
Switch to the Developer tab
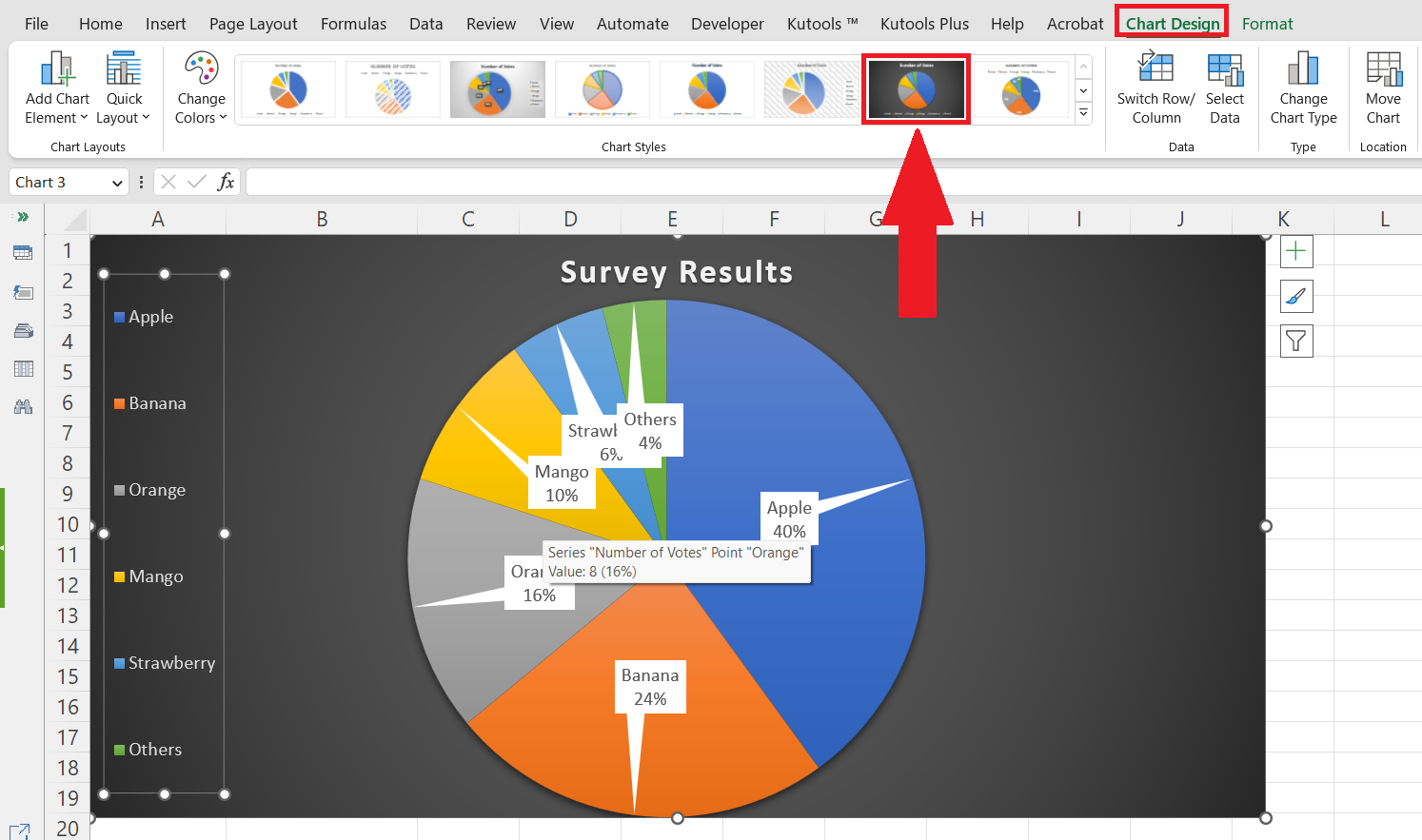[727, 24]
